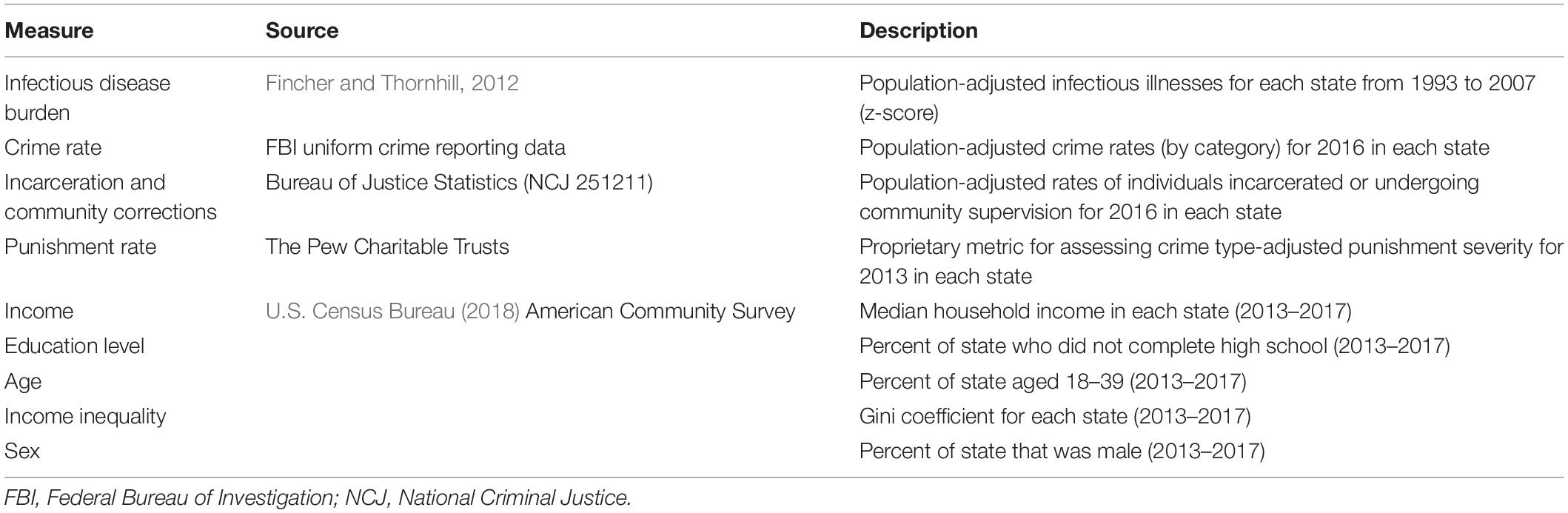Click the Median household income description
This screenshot has width=1568, height=513.
click(1105, 311)
